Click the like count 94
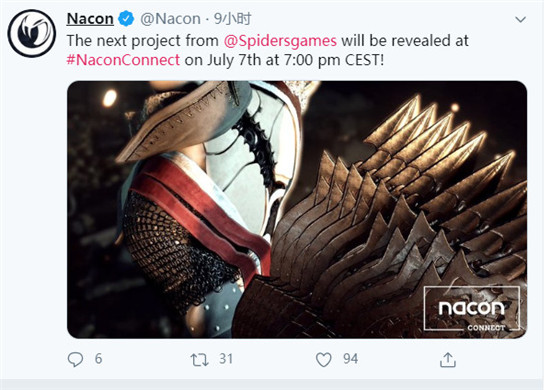This screenshot has height=390, width=550. coord(350,359)
